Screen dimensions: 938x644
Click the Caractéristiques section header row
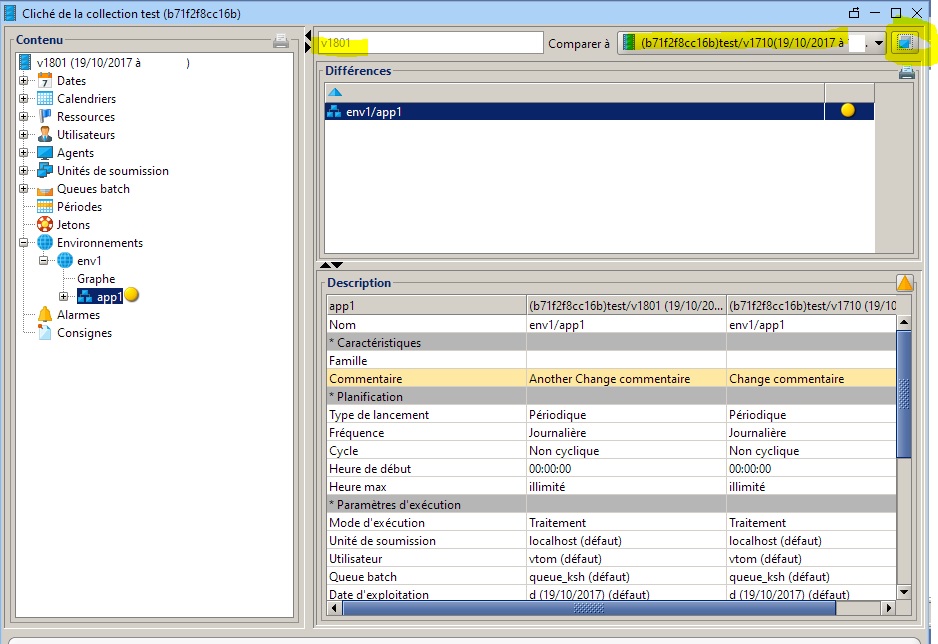611,343
